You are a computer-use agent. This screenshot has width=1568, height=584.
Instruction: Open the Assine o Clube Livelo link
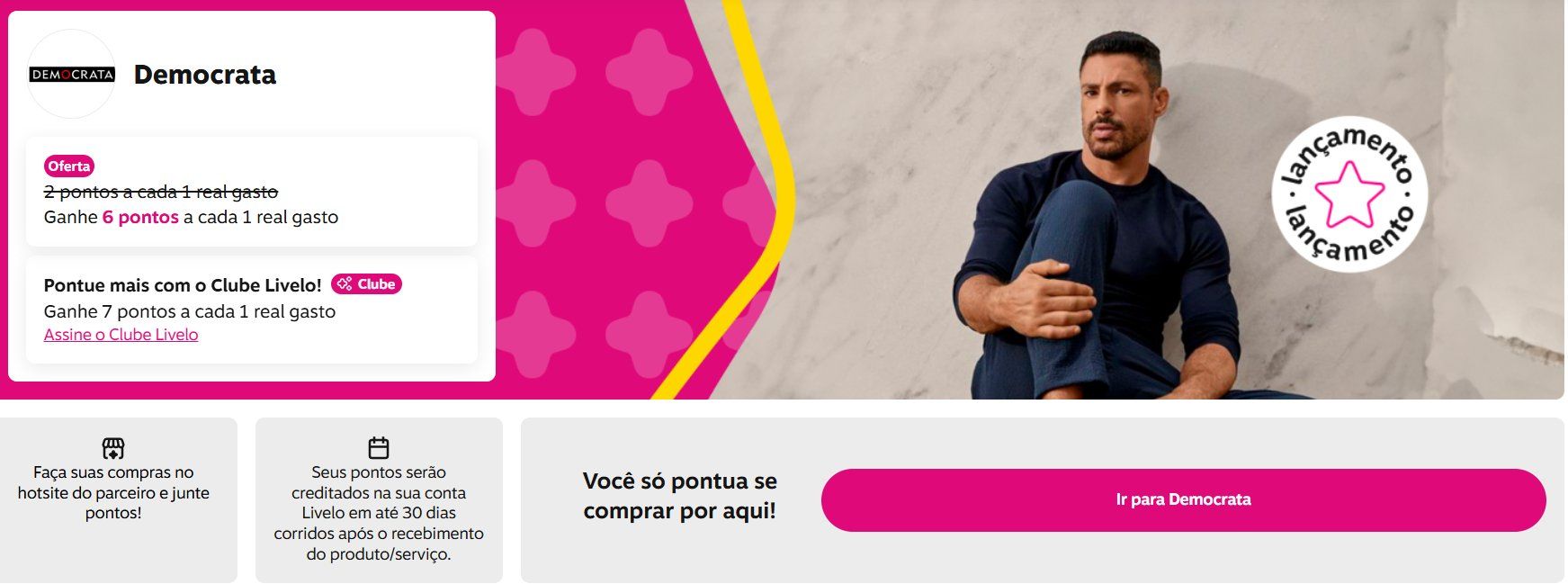click(x=121, y=335)
